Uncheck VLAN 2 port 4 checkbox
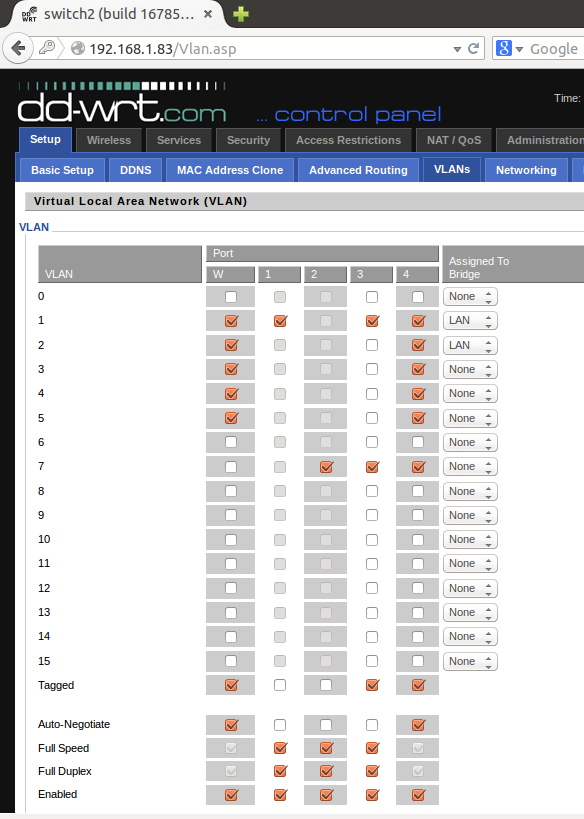This screenshot has height=819, width=584. pyautogui.click(x=418, y=345)
